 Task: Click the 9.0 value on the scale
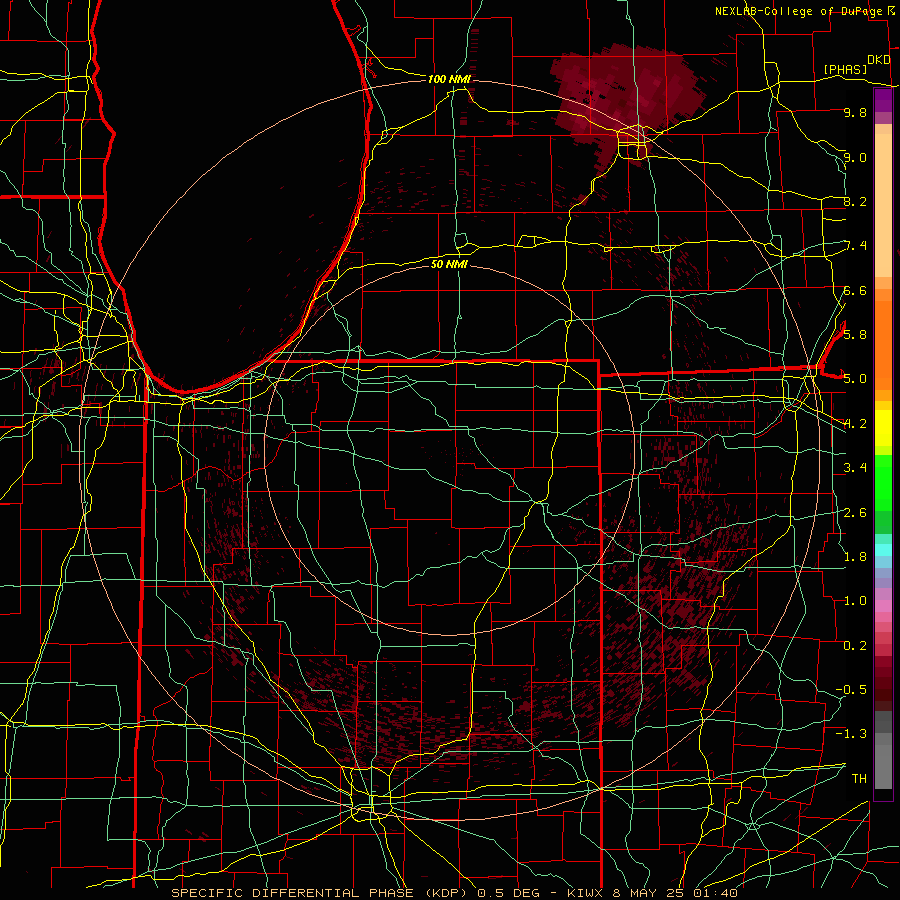click(x=855, y=157)
